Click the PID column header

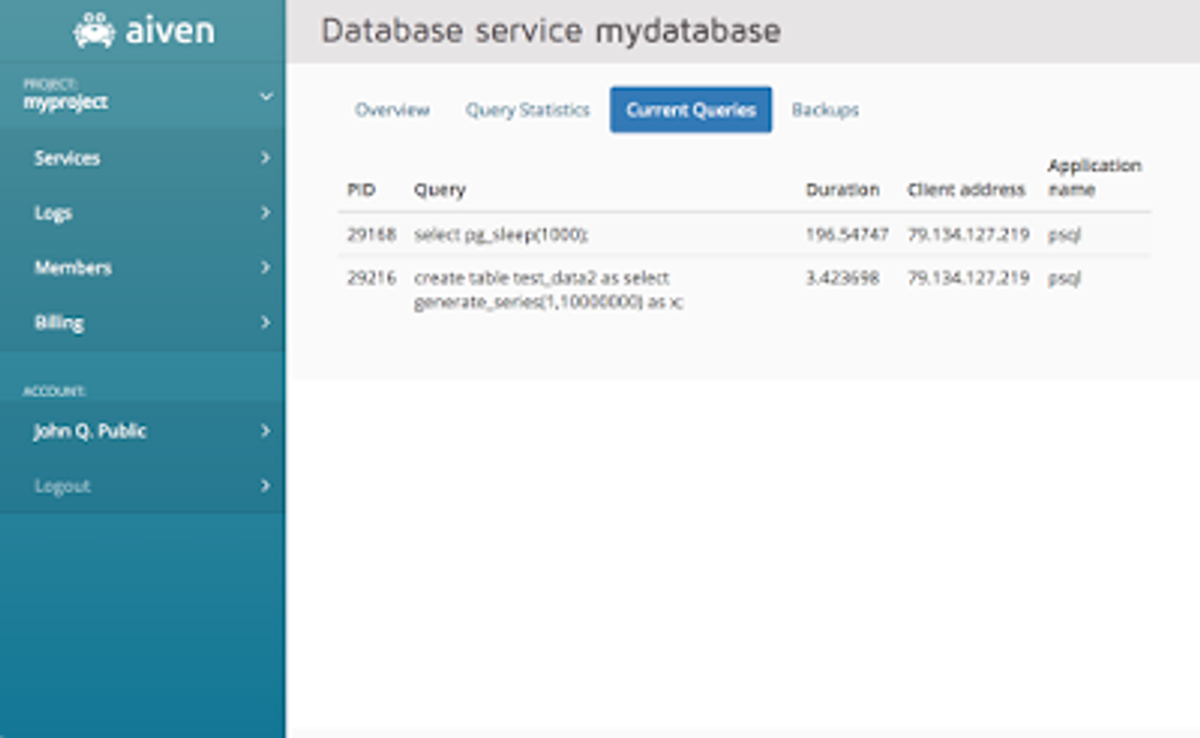click(x=362, y=189)
